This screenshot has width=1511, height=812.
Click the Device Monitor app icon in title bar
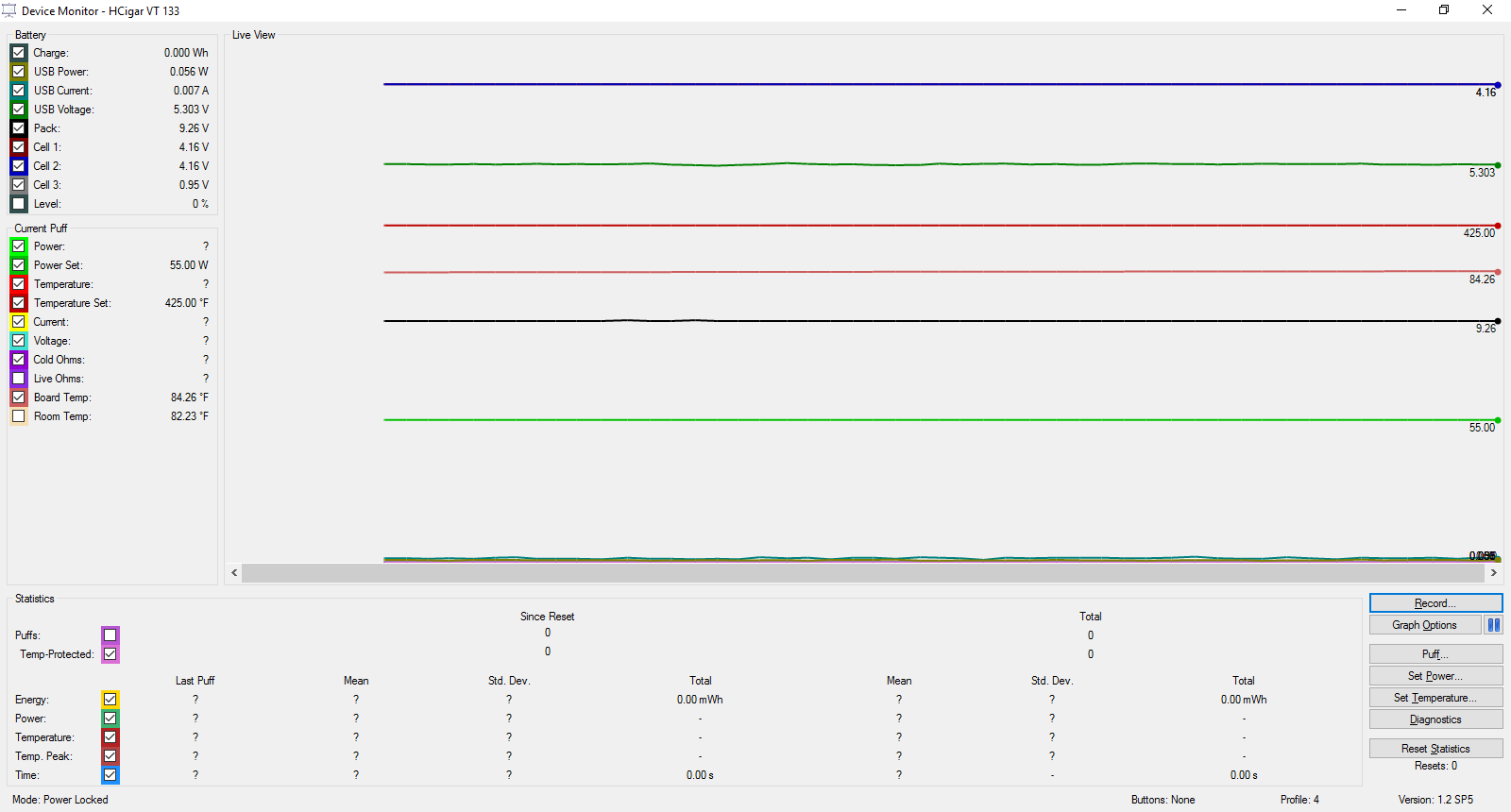pyautogui.click(x=9, y=10)
